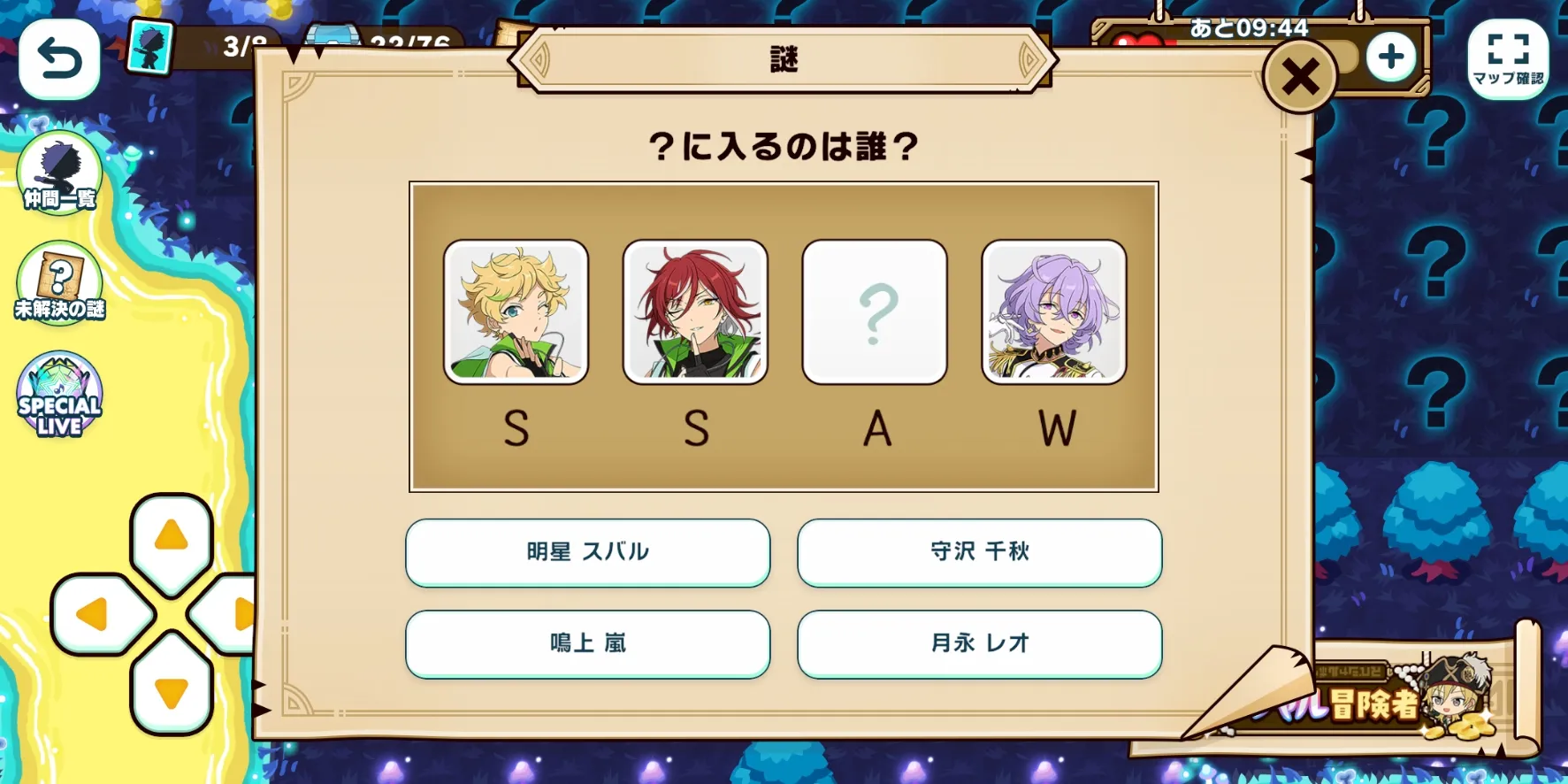Choose answer 月永 レオ
This screenshot has height=784, width=1568.
click(x=980, y=644)
